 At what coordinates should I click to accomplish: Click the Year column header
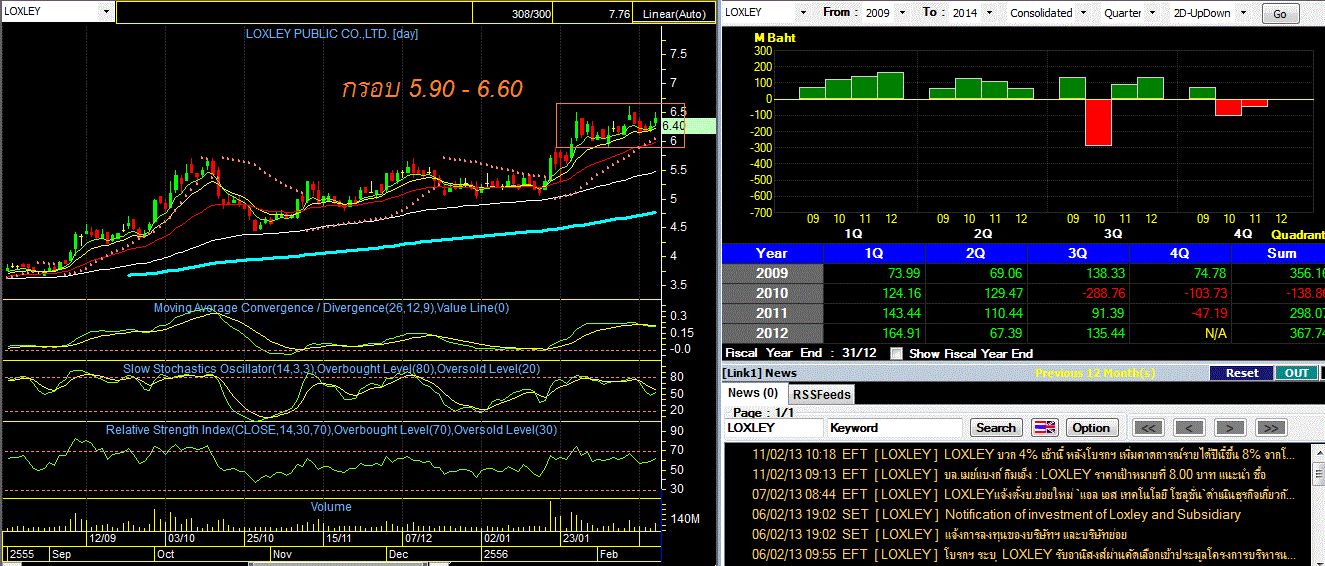pyautogui.click(x=772, y=253)
